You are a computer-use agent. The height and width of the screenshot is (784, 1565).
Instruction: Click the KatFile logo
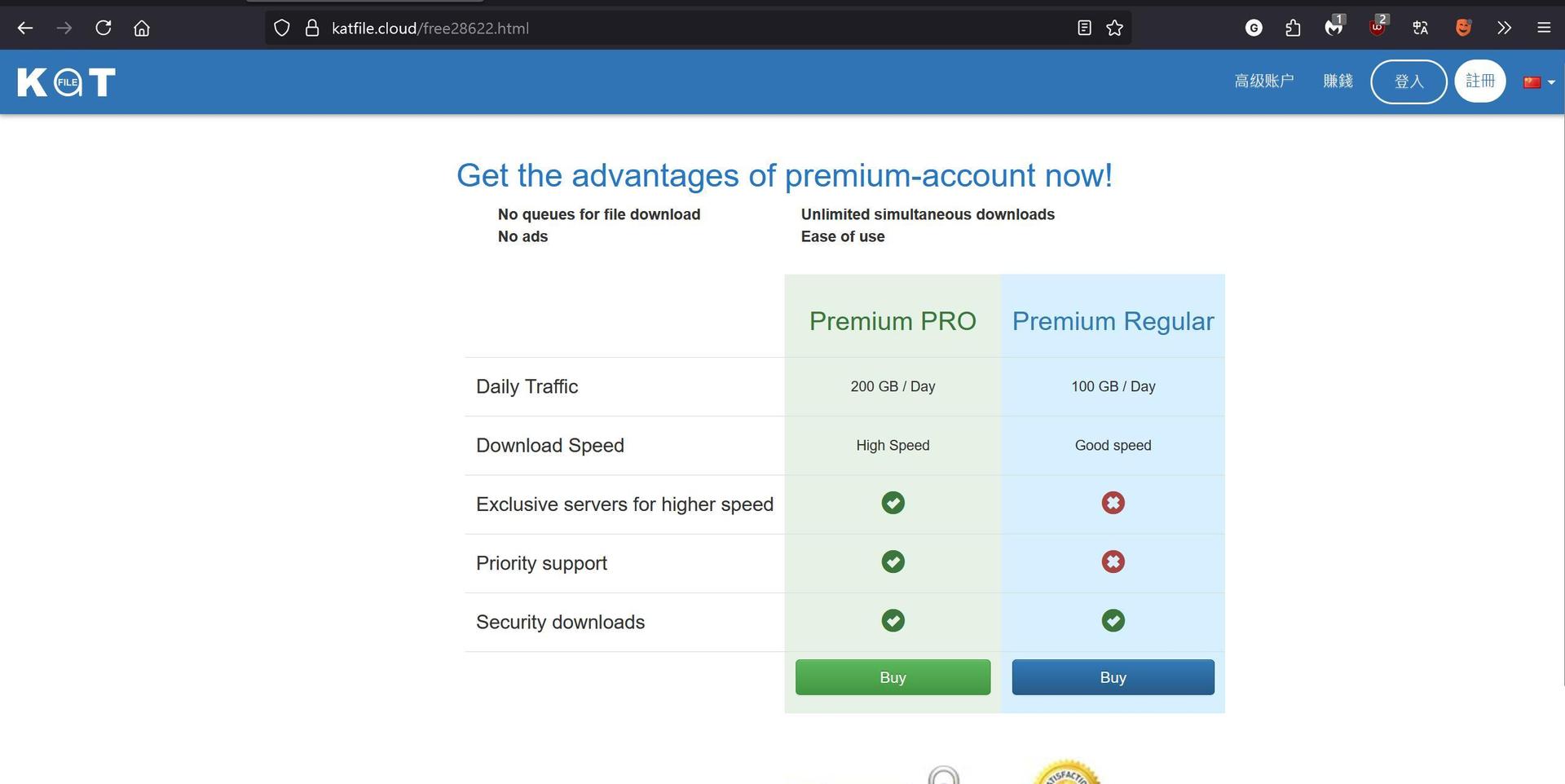(66, 81)
